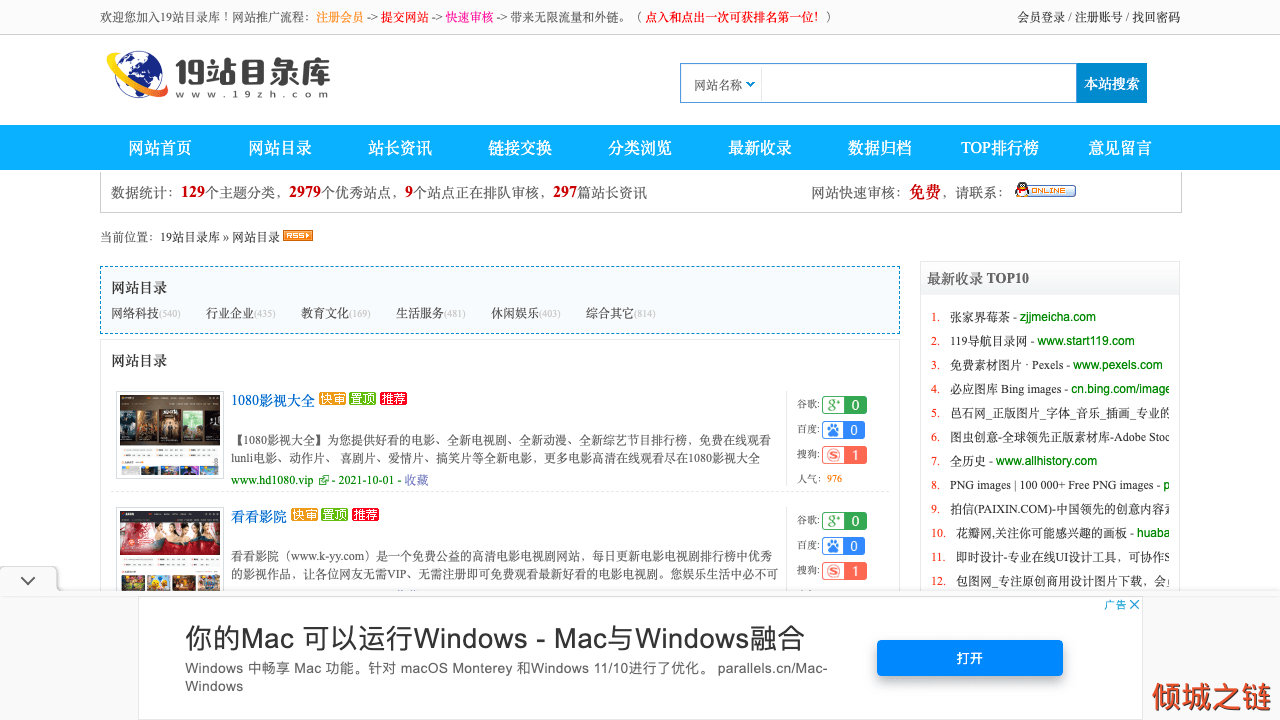Click 快审 badge on 1080影视大全
This screenshot has height=720, width=1280.
[x=332, y=399]
